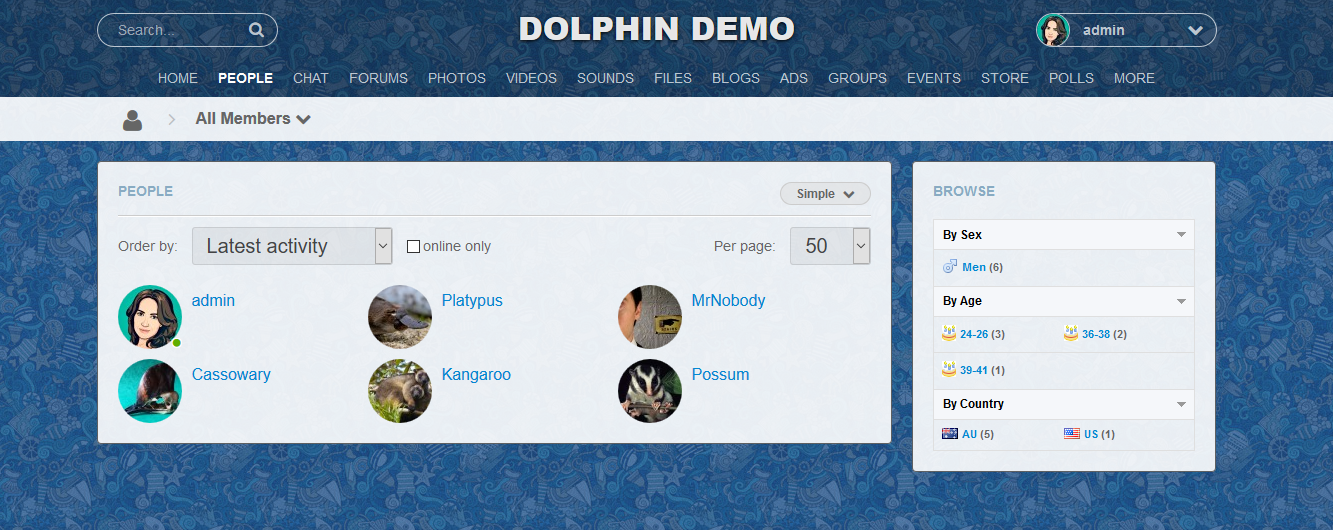Open the admin profile picture in list

click(150, 317)
